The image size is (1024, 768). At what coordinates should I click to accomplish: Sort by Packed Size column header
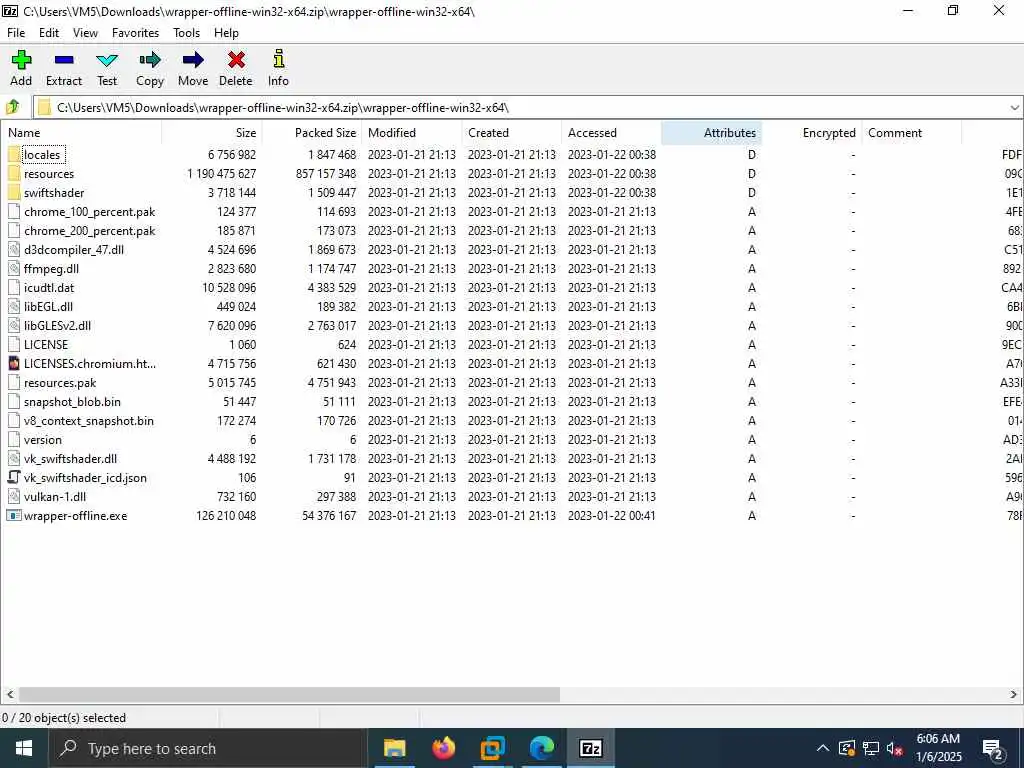[x=312, y=133]
